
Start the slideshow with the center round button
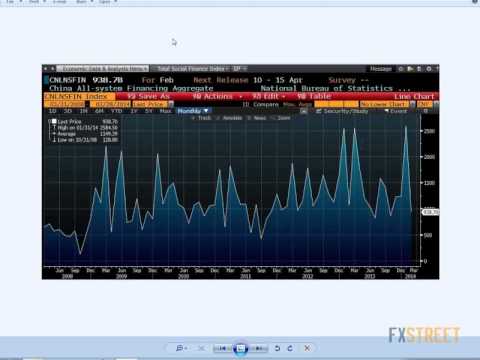[x=241, y=349]
